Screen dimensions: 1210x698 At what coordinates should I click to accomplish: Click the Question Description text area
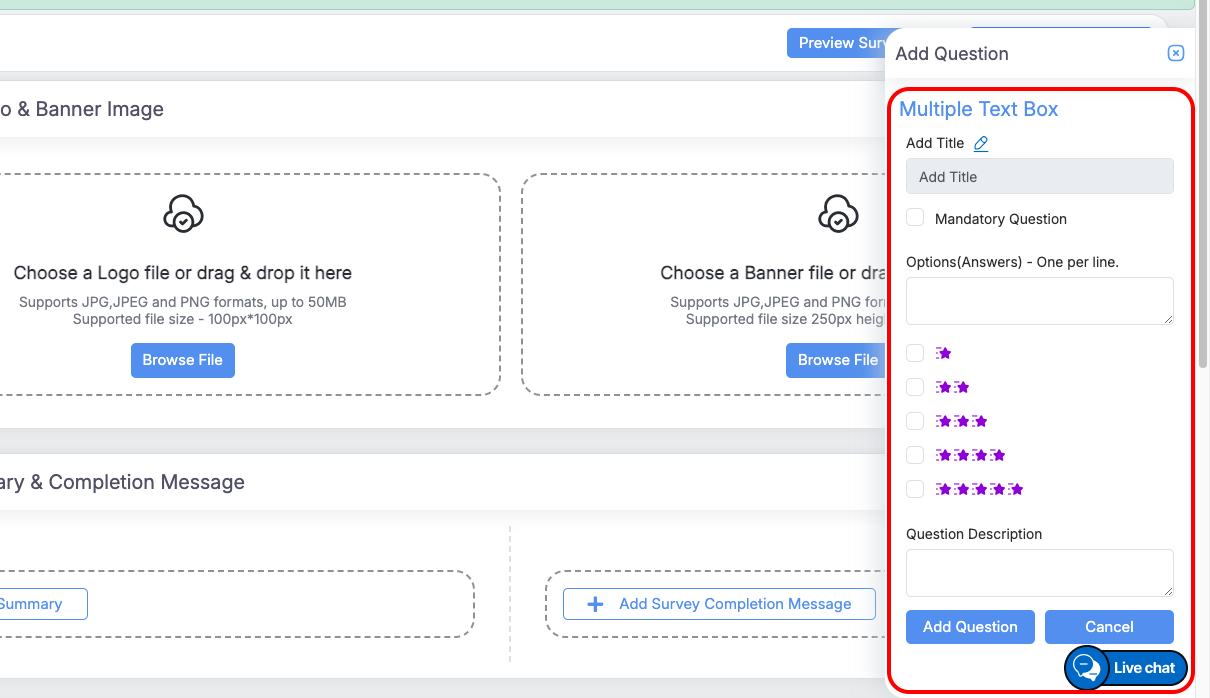[1039, 573]
